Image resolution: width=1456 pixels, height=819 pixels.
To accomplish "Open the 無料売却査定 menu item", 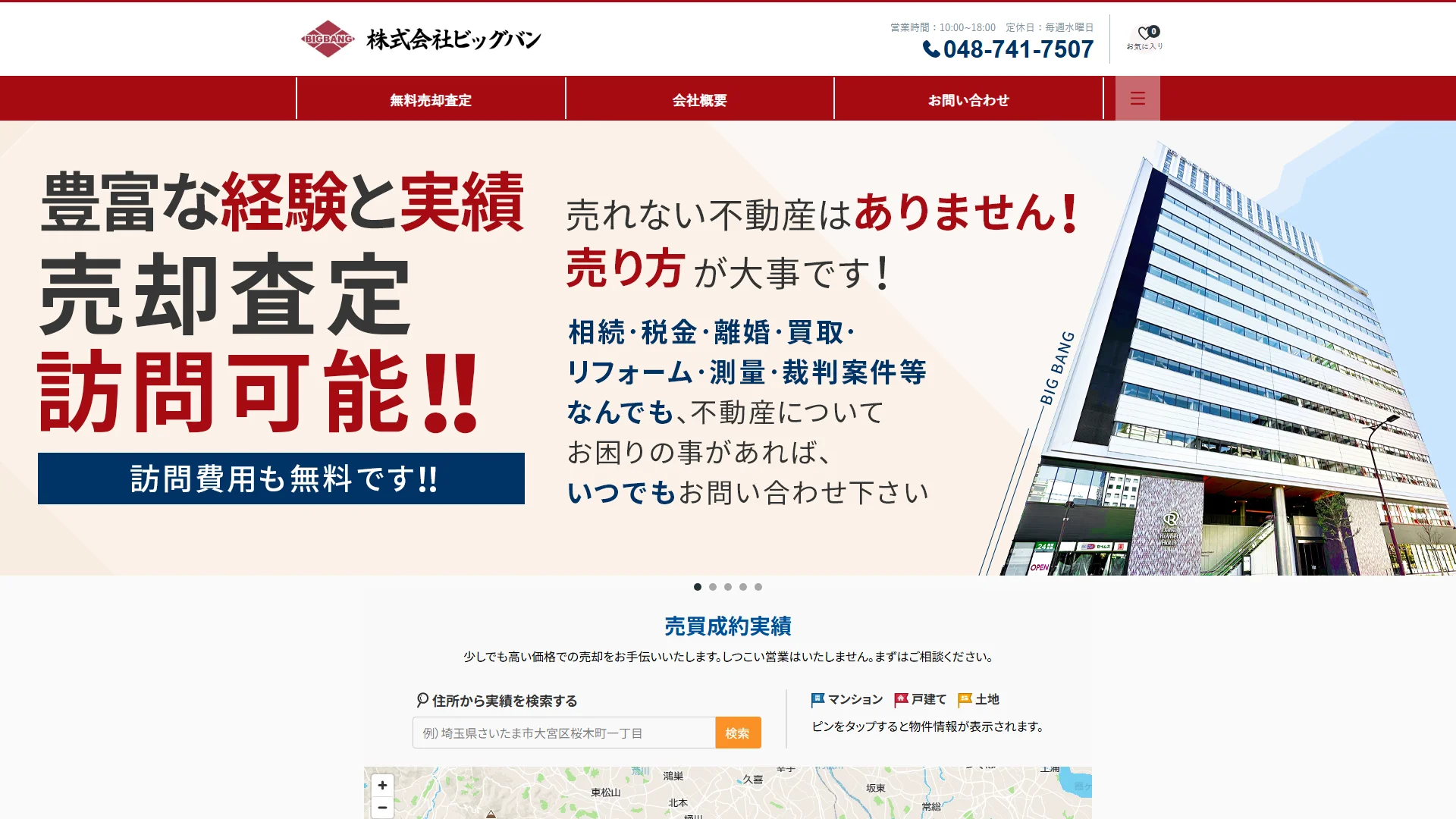I will [431, 99].
